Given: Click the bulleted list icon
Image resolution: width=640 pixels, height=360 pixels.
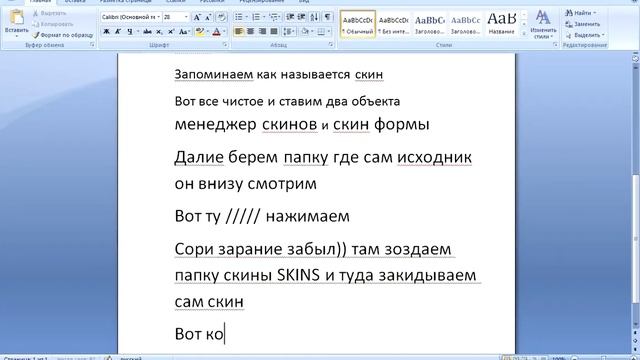Looking at the screenshot, I should [x=238, y=17].
